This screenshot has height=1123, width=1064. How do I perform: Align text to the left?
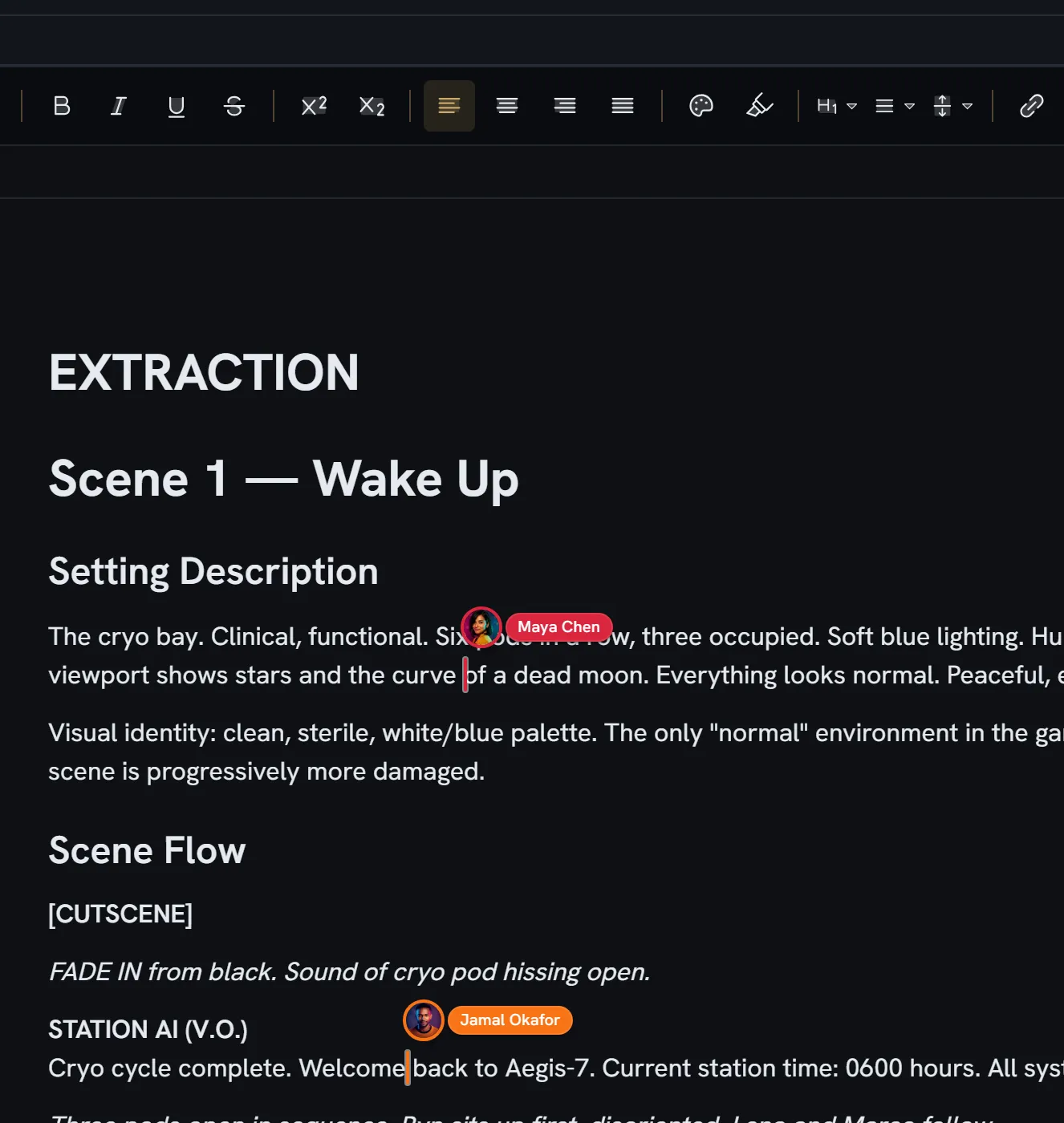point(449,106)
